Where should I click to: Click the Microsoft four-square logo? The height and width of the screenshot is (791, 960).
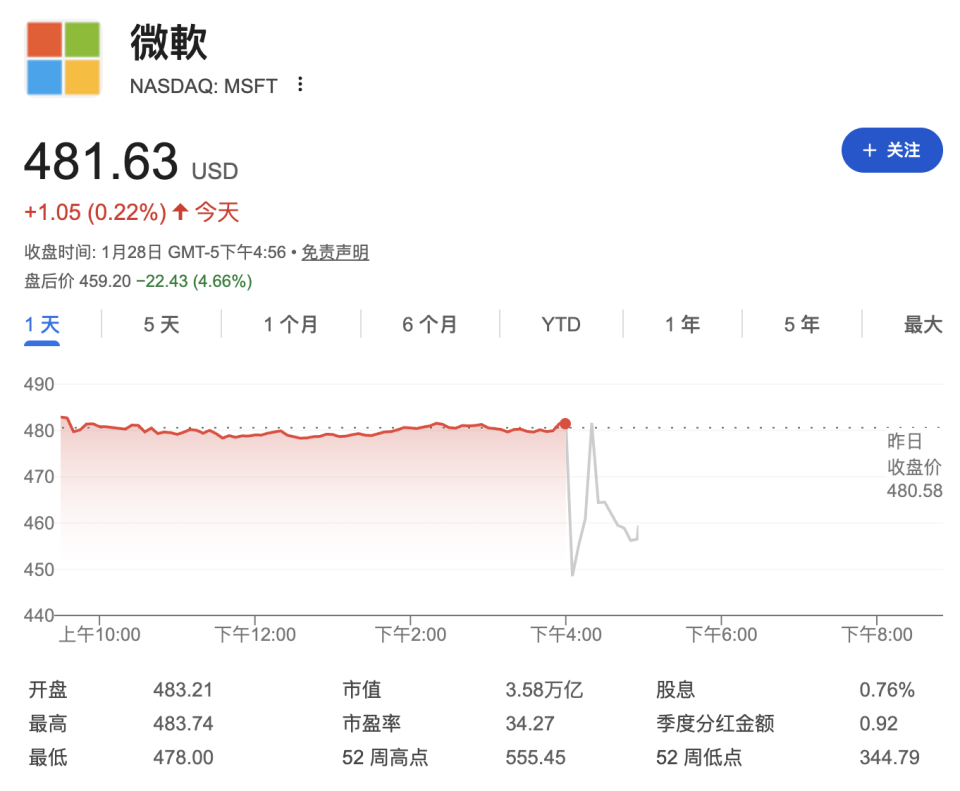pyautogui.click(x=62, y=57)
